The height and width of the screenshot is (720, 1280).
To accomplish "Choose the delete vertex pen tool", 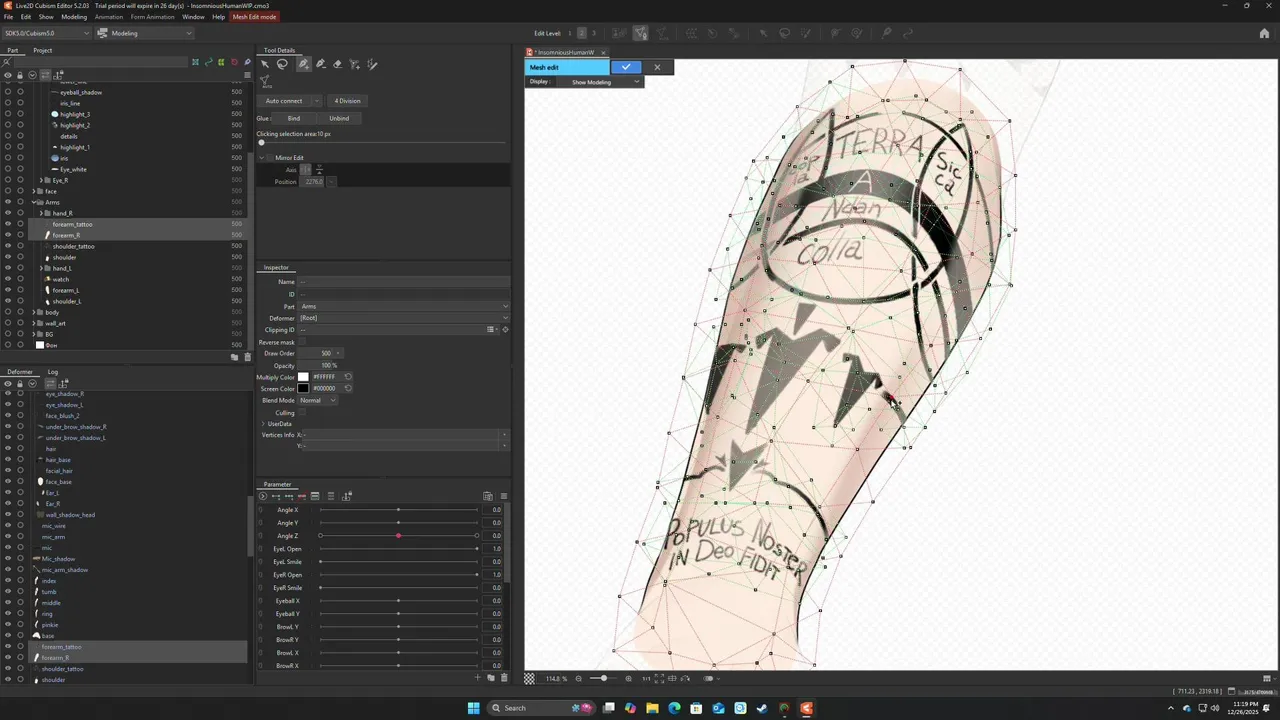I will coord(320,64).
